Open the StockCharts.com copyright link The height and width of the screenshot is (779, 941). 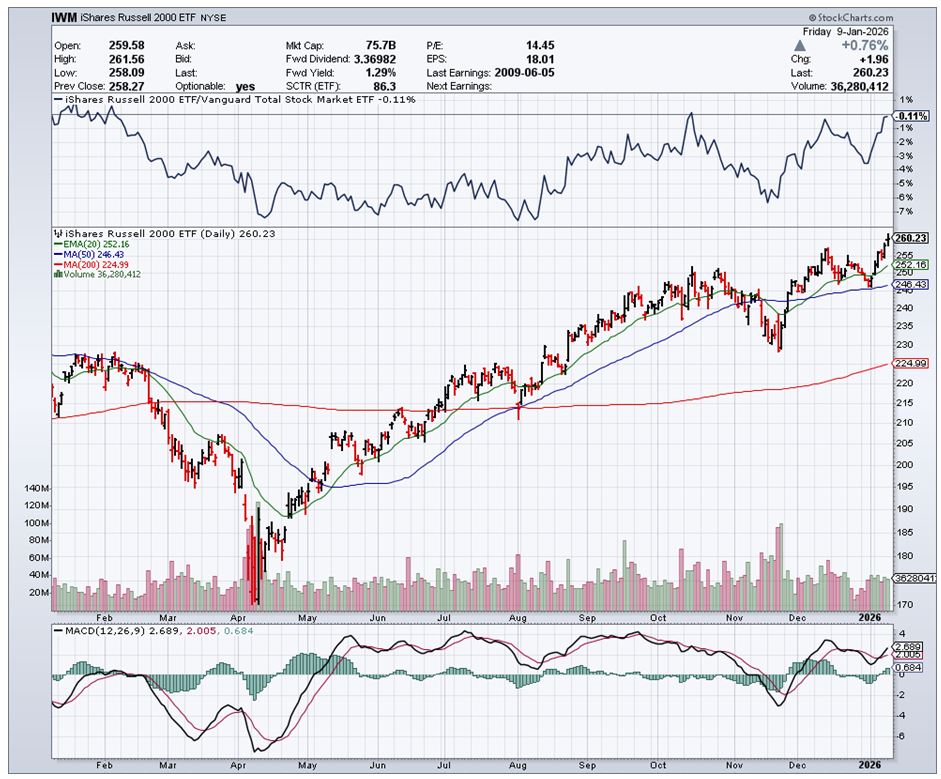point(856,17)
